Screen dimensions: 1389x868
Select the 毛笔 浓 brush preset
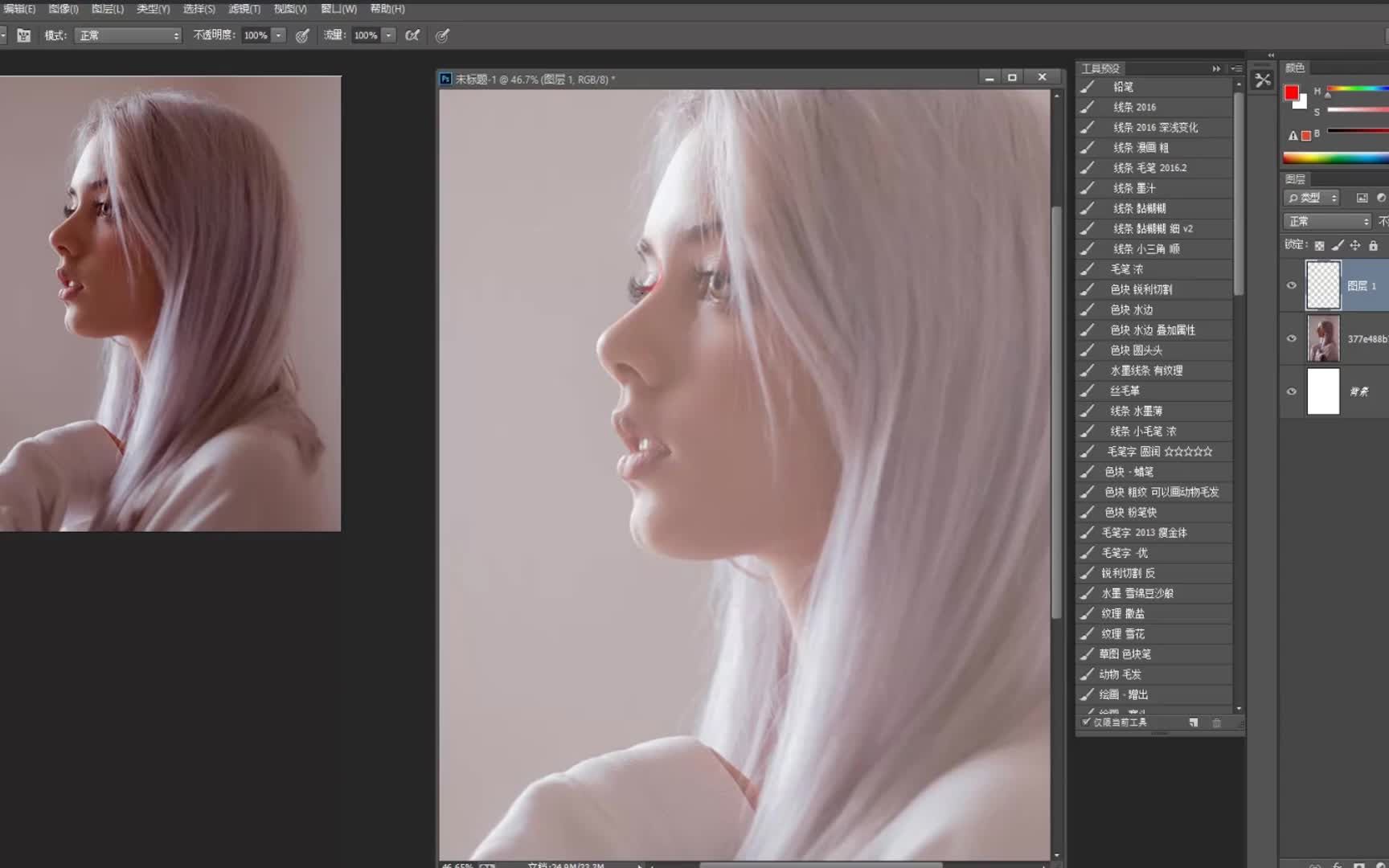1154,269
